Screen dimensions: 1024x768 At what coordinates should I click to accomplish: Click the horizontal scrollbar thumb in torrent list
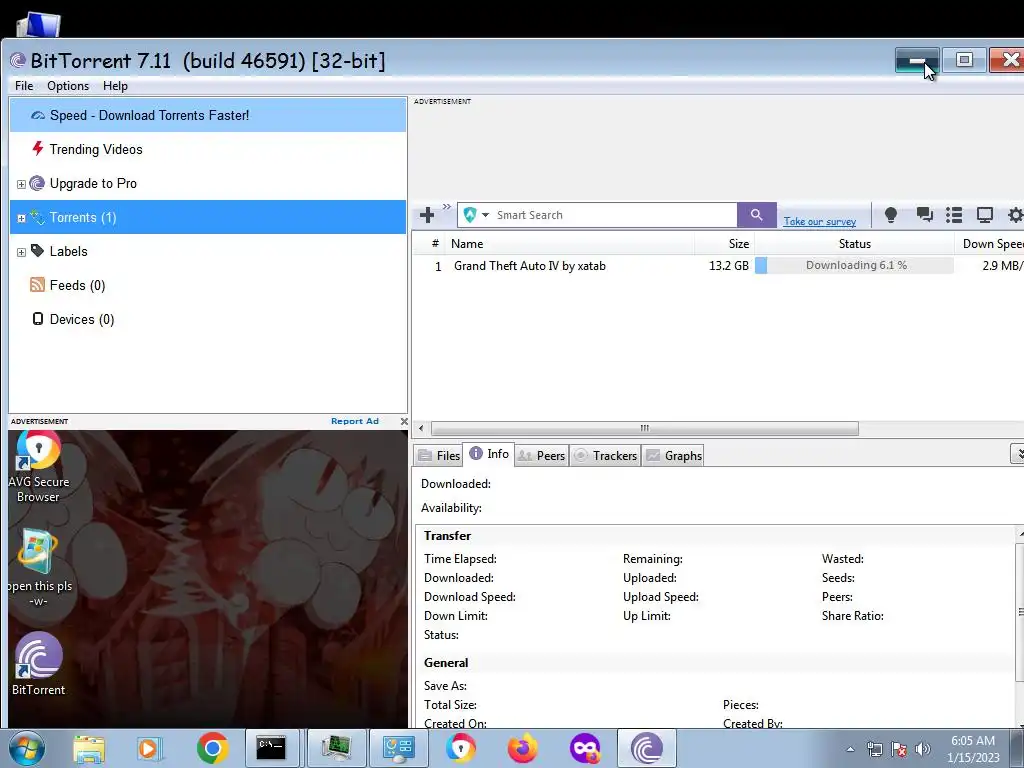click(645, 428)
